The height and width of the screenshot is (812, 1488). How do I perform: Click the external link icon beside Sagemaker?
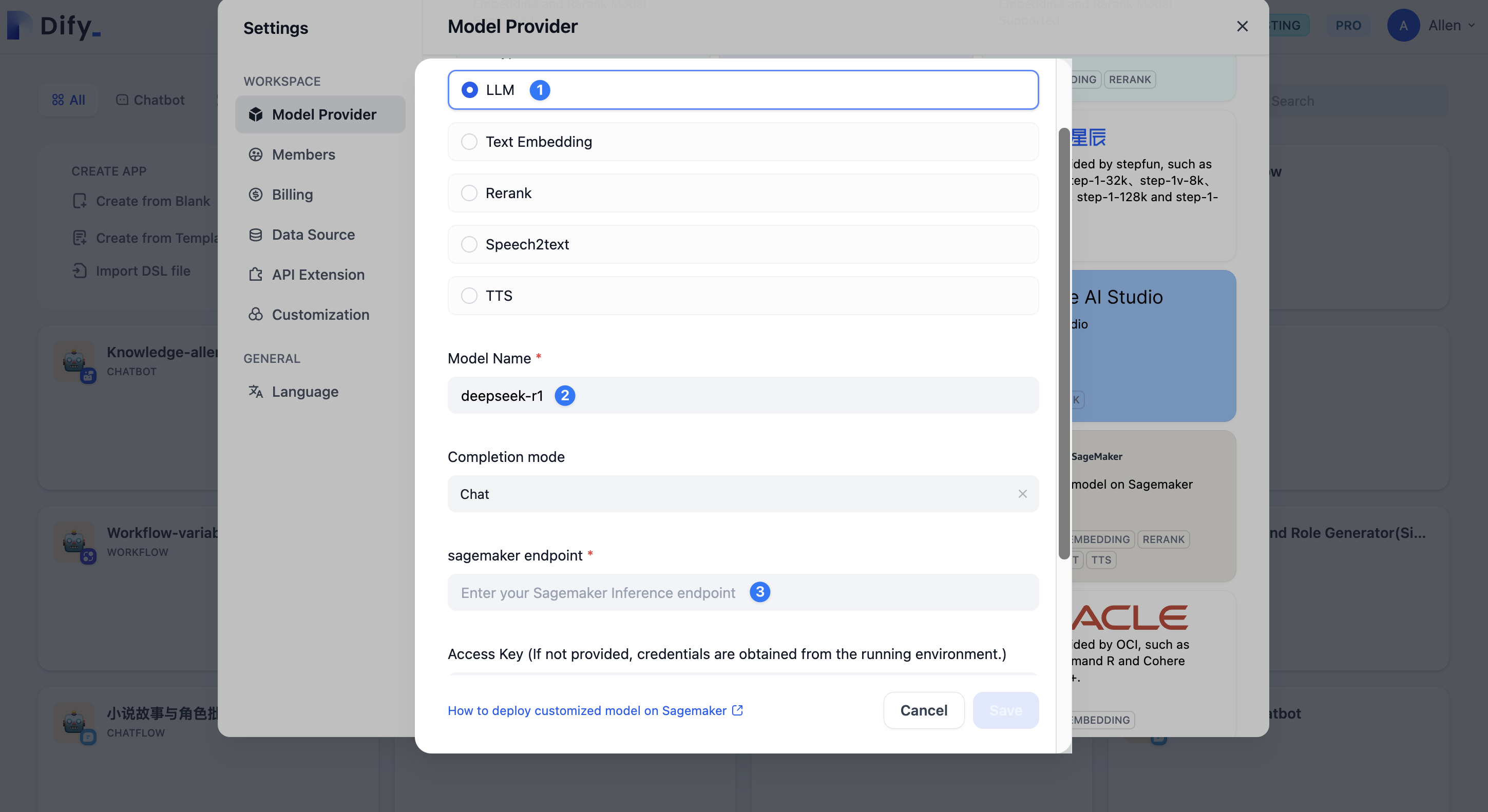click(738, 710)
